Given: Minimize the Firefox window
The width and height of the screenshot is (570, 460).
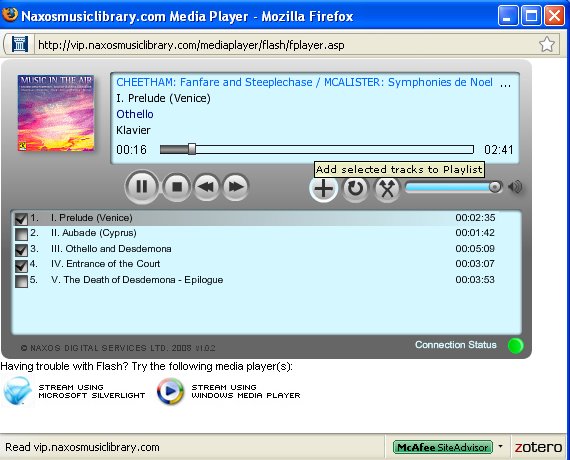Looking at the screenshot, I should 508,16.
